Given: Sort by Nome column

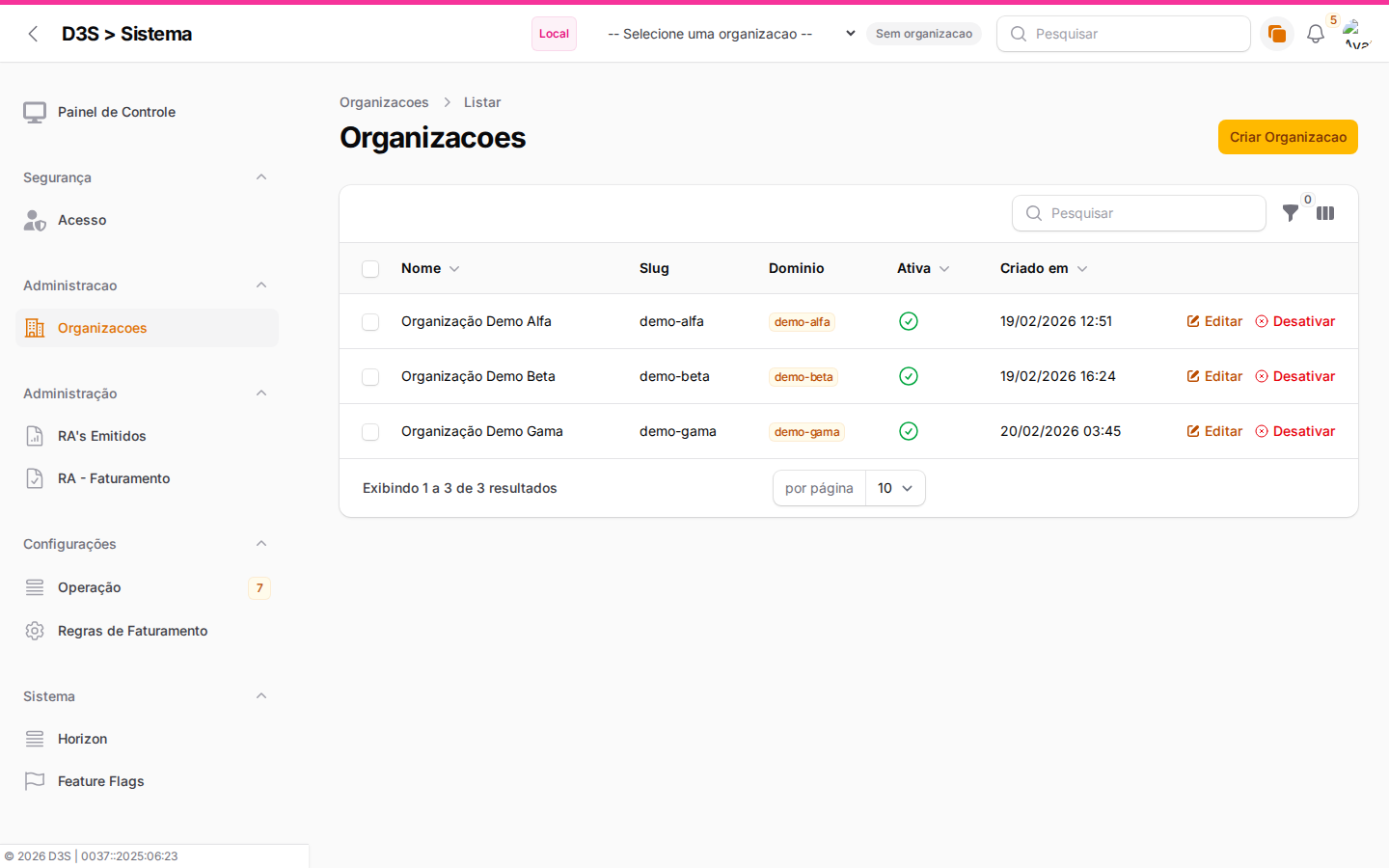Looking at the screenshot, I should [x=430, y=268].
